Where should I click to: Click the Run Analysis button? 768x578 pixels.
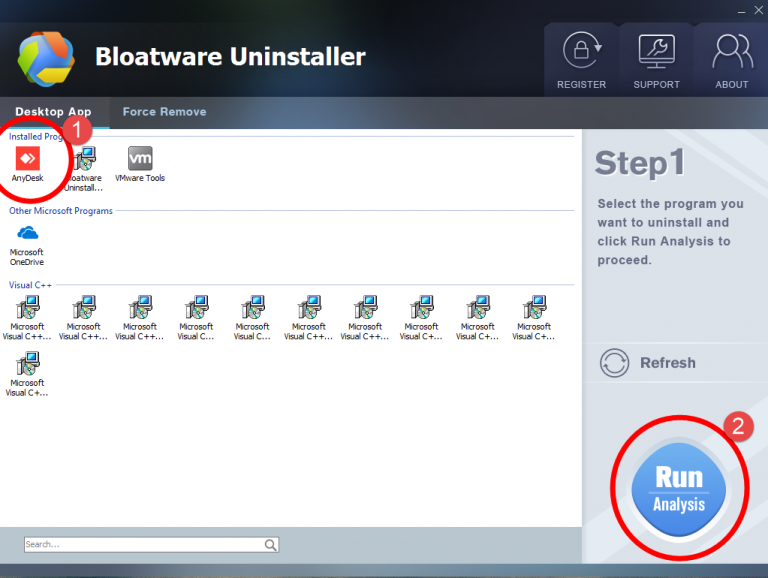(679, 489)
